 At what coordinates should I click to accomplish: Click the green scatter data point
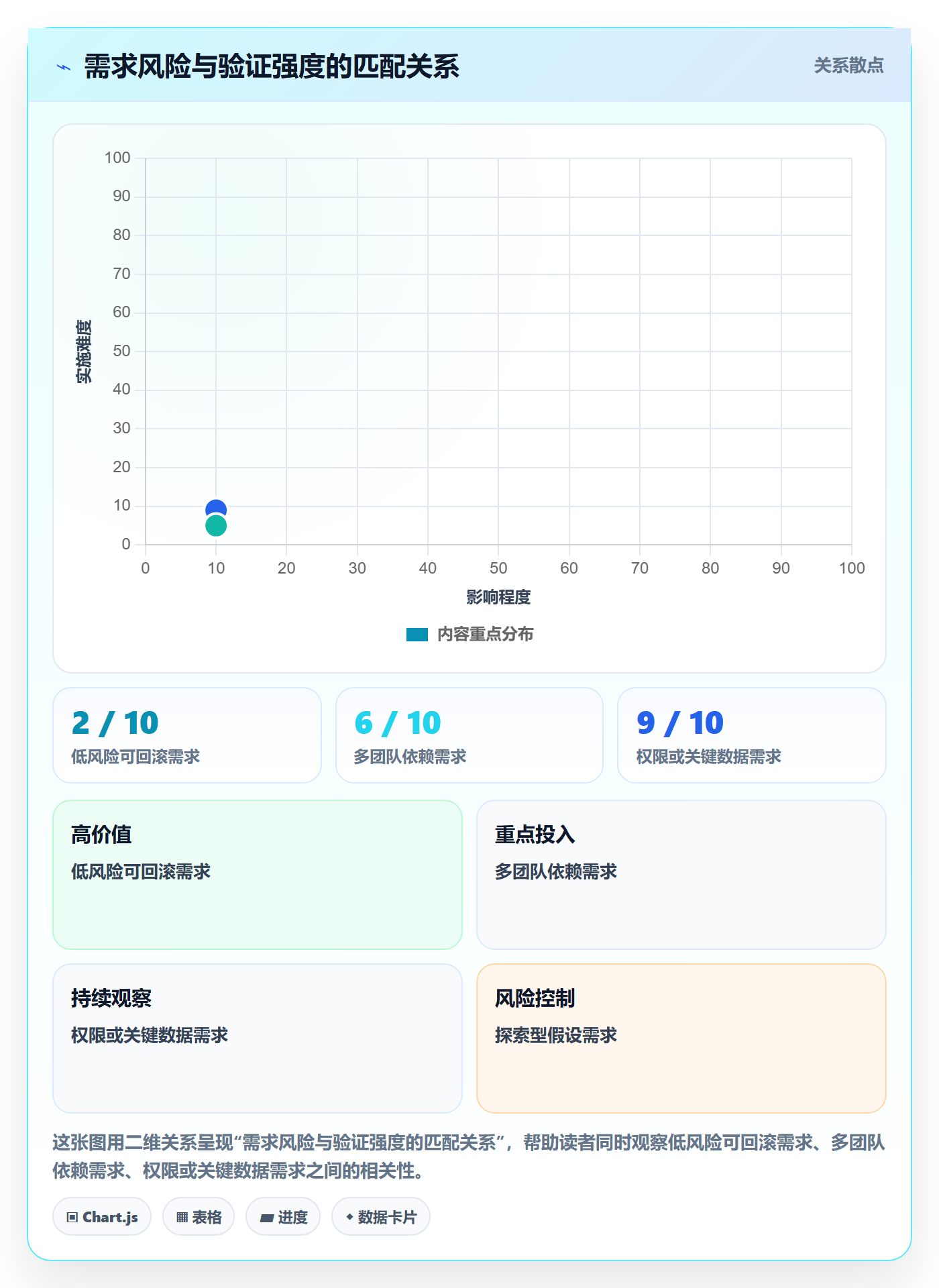point(216,526)
